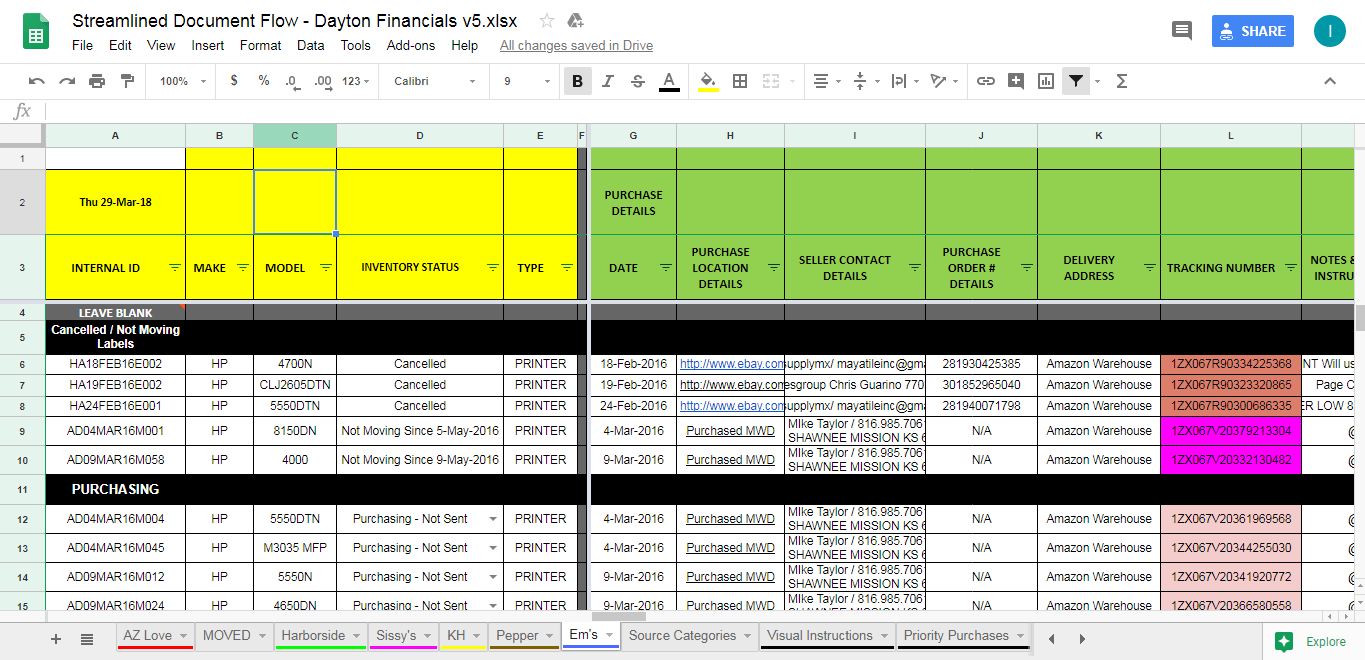
Task: Toggle italic formatting
Action: click(607, 81)
